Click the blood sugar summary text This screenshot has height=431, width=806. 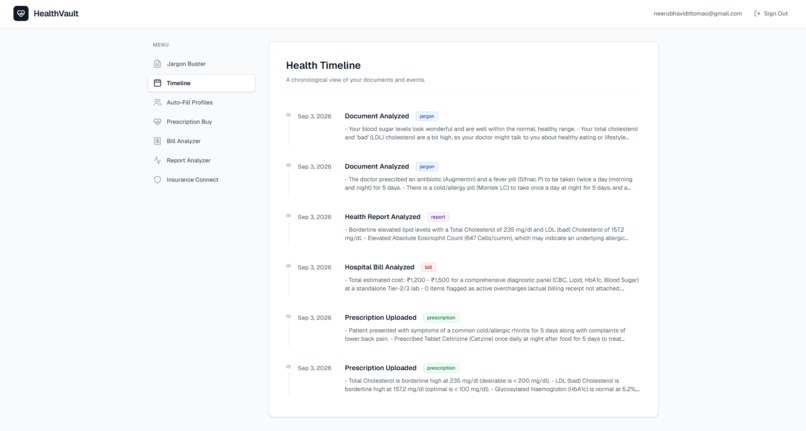491,133
